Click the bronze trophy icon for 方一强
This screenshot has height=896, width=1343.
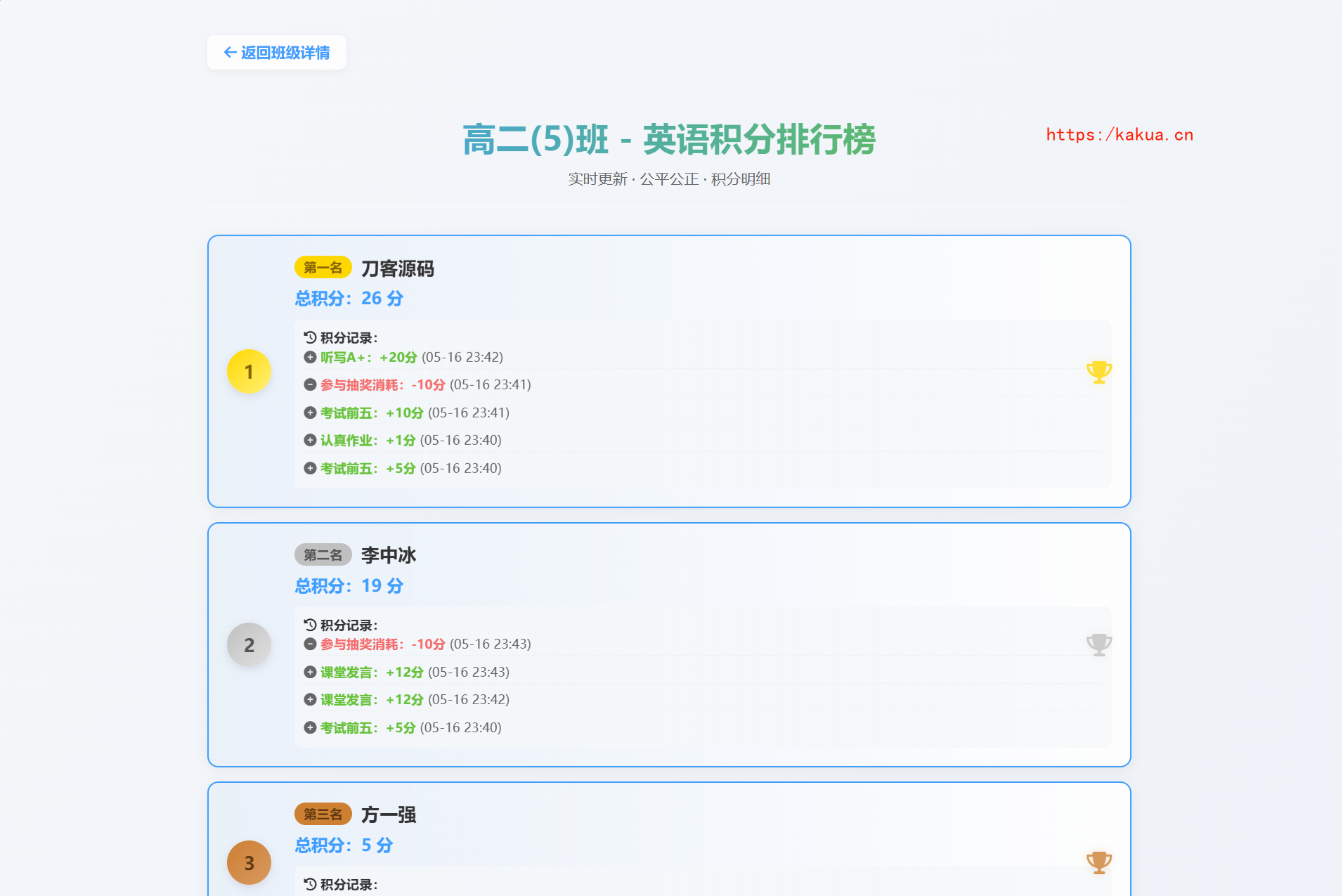[1098, 862]
